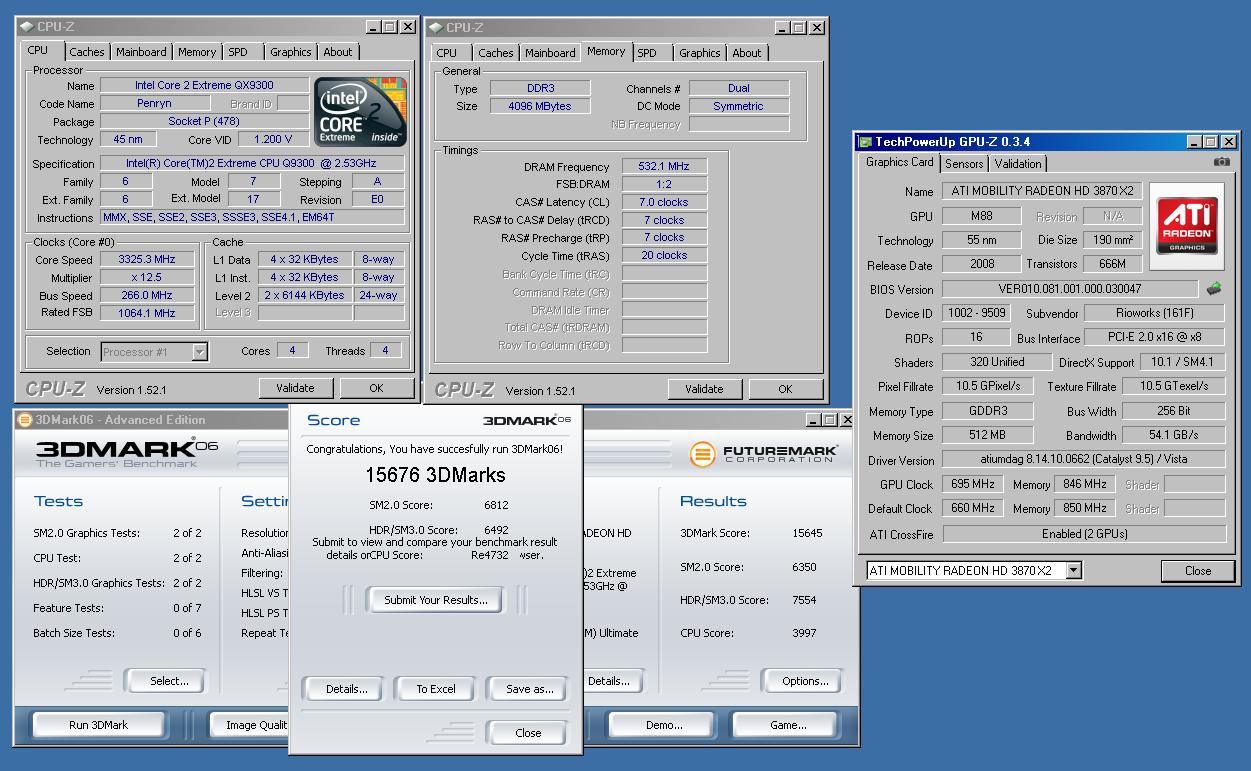Click the Memory Size 4096 MBytes field
The image size is (1251, 771).
[x=540, y=106]
